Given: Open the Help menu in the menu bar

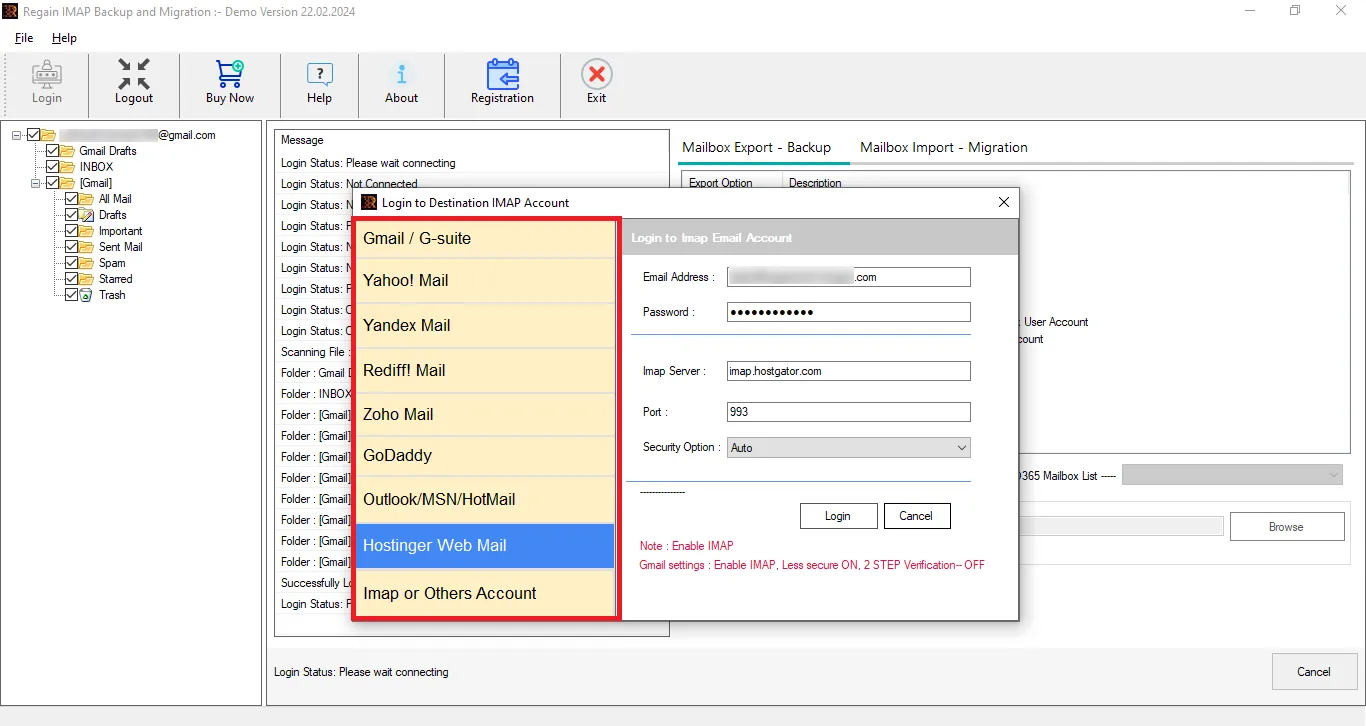Looking at the screenshot, I should [x=64, y=38].
